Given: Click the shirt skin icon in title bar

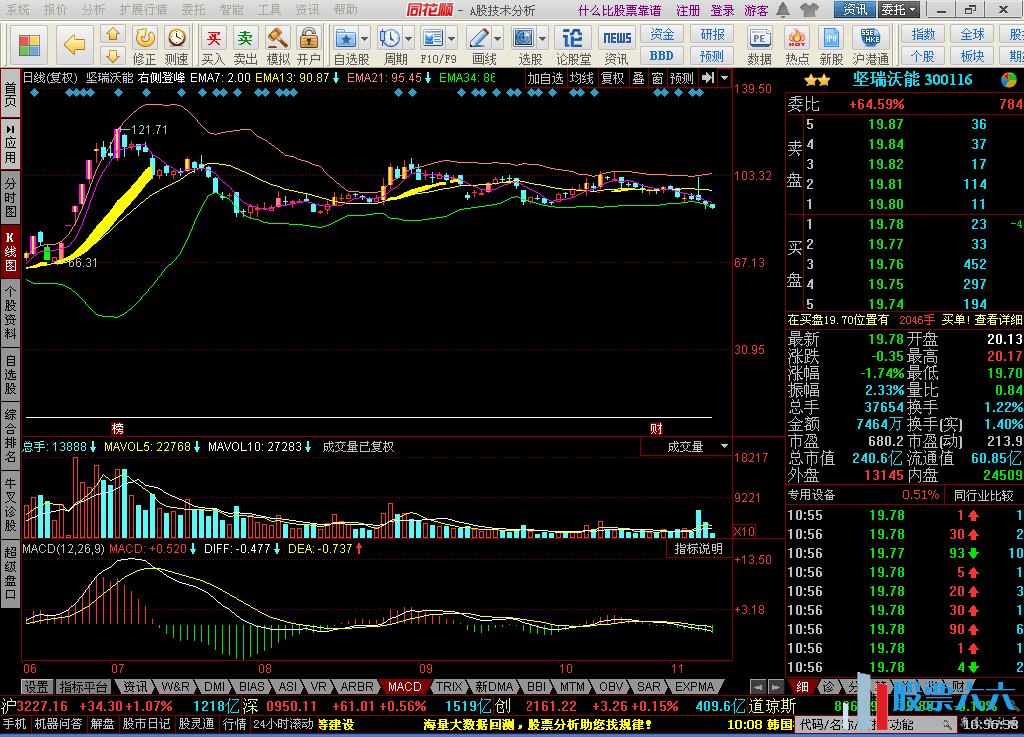Looking at the screenshot, I should tap(808, 10).
